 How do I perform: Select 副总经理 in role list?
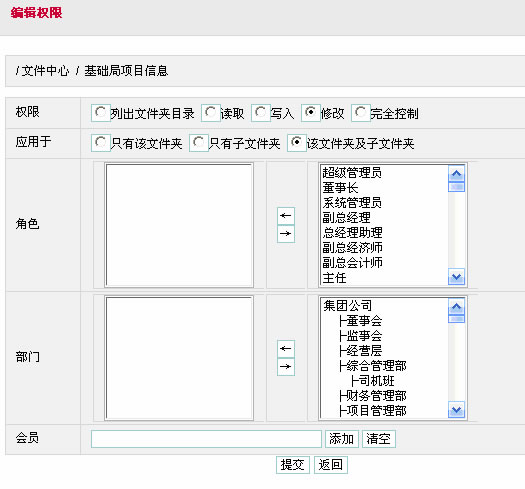346,218
